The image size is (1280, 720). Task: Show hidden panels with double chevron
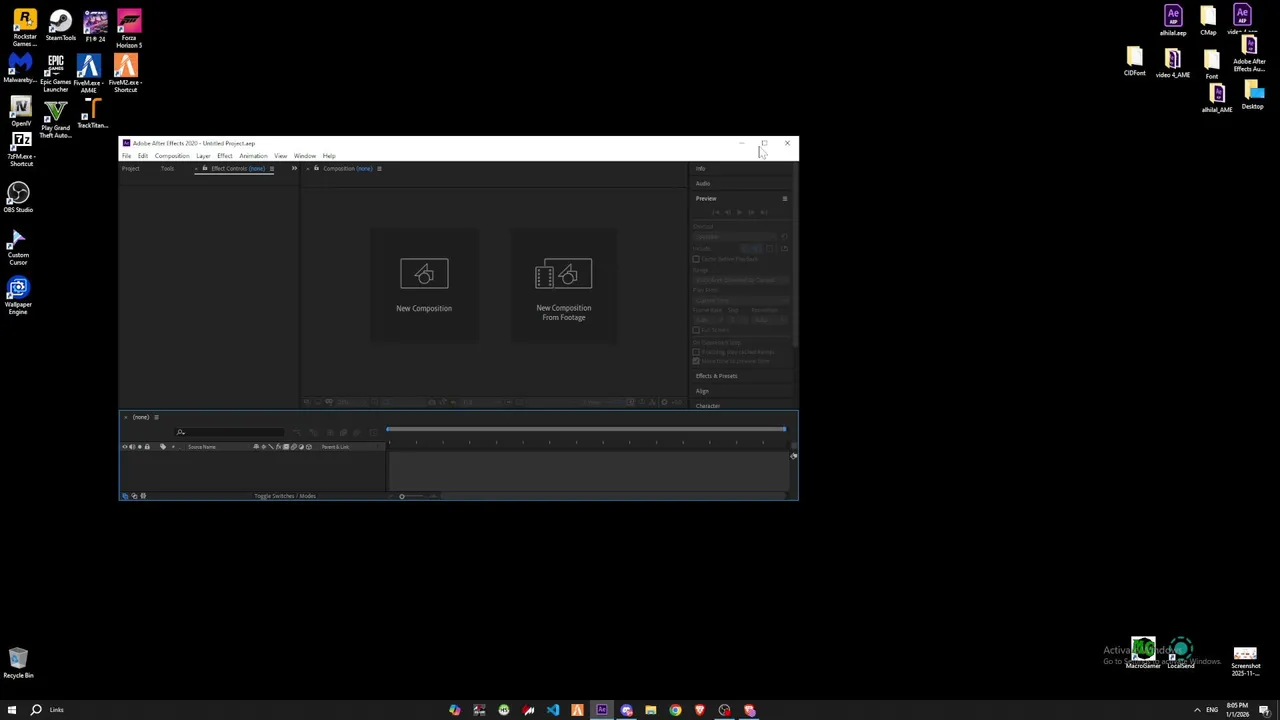tap(294, 168)
